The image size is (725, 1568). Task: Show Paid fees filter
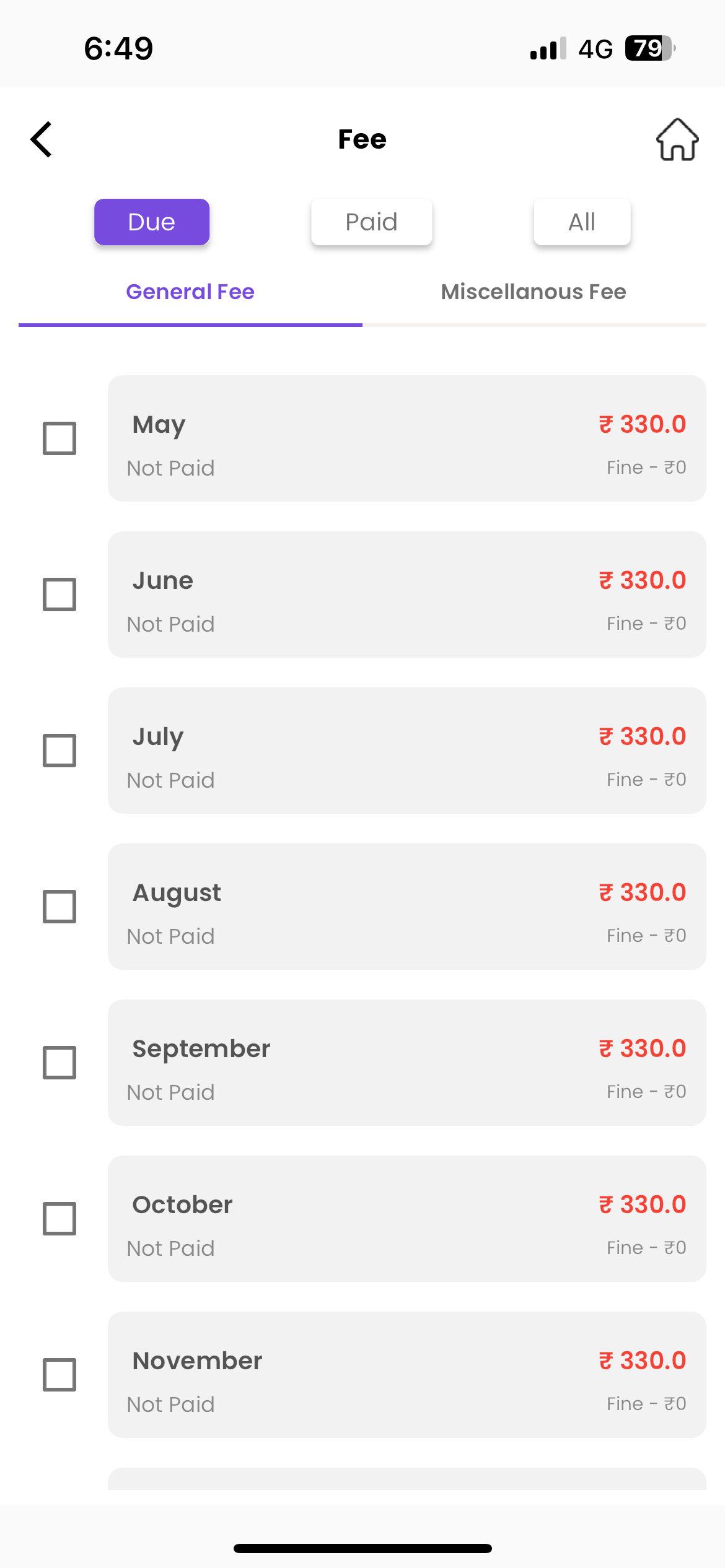pos(371,222)
